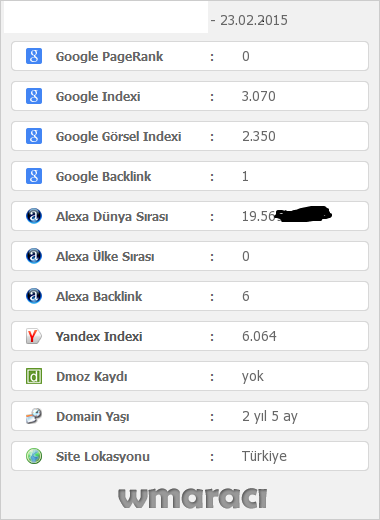380x520 pixels.
Task: Click the Dmoz Kaydı value yok
Action: [x=253, y=377]
